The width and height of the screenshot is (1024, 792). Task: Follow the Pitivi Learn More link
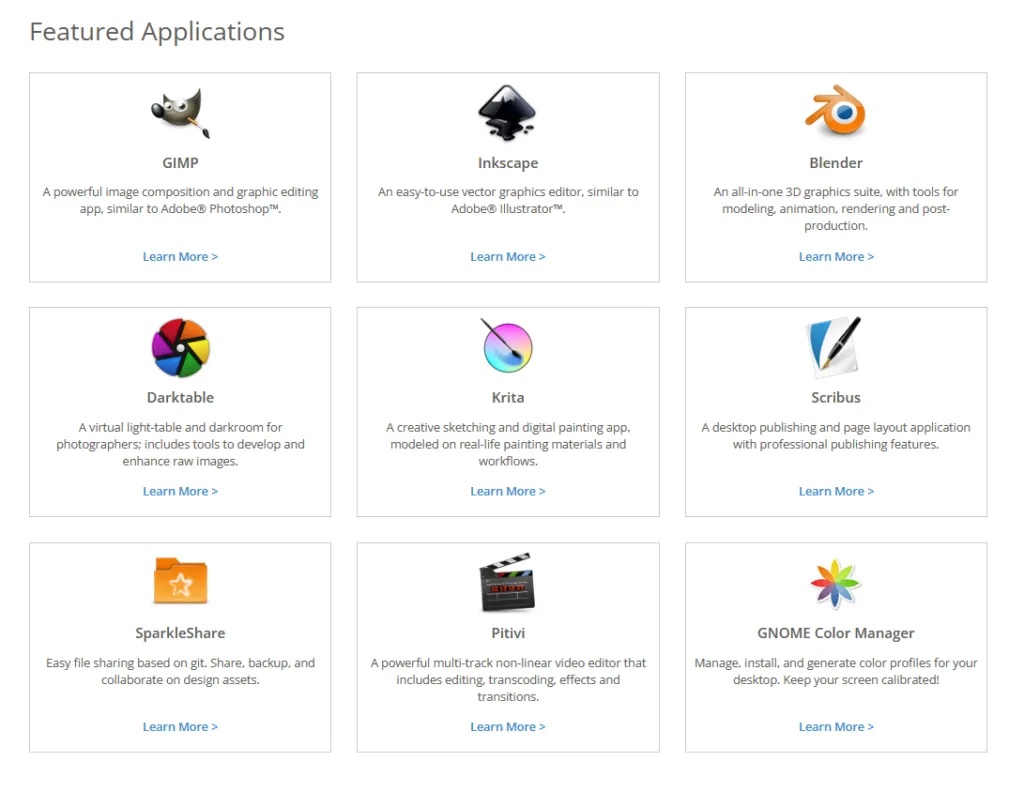point(507,727)
